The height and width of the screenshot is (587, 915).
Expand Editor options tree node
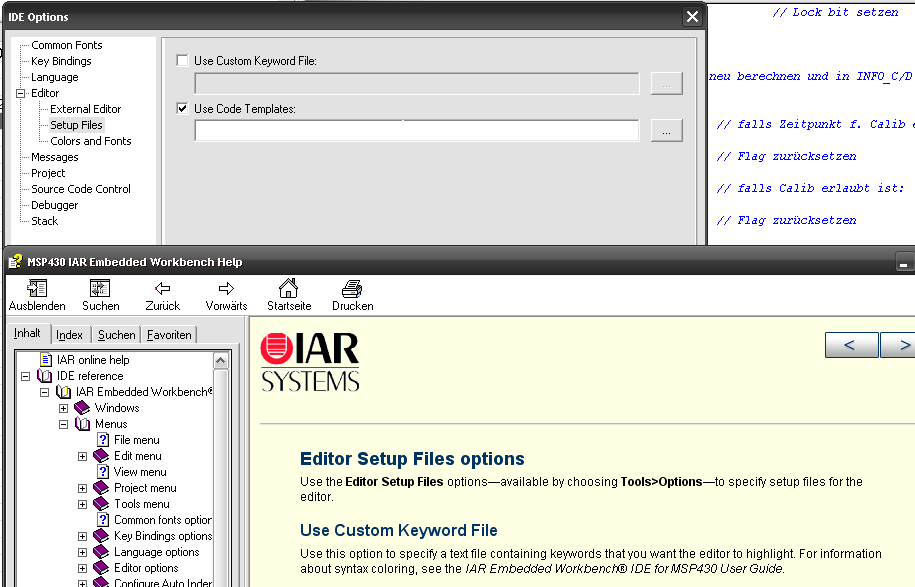pos(82,568)
